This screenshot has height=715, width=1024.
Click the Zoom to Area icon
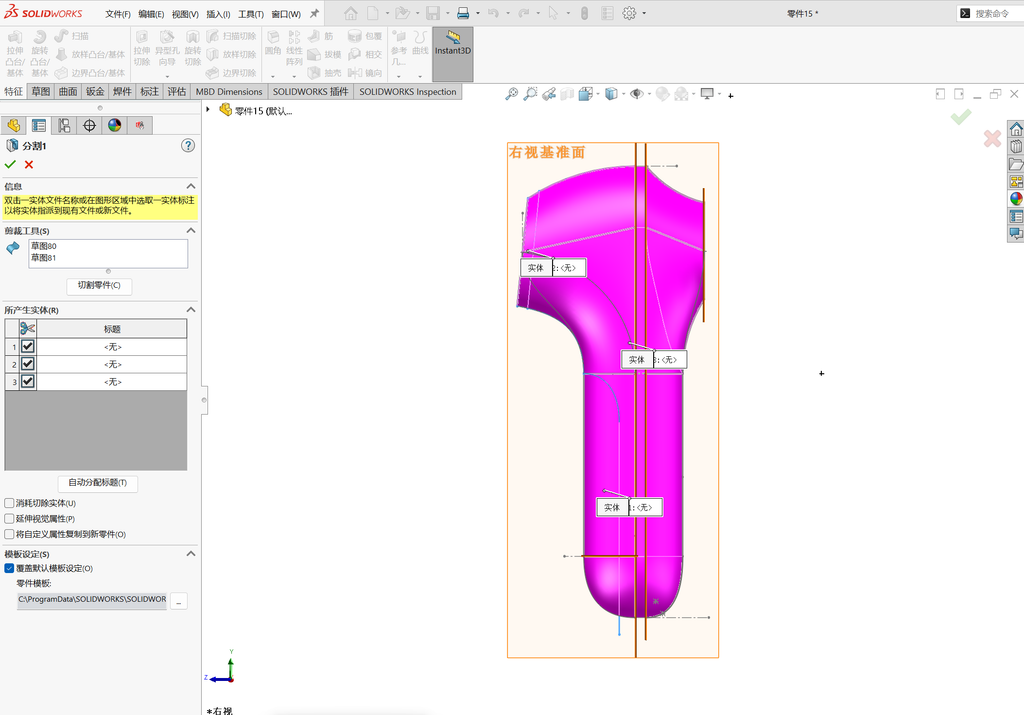(530, 94)
